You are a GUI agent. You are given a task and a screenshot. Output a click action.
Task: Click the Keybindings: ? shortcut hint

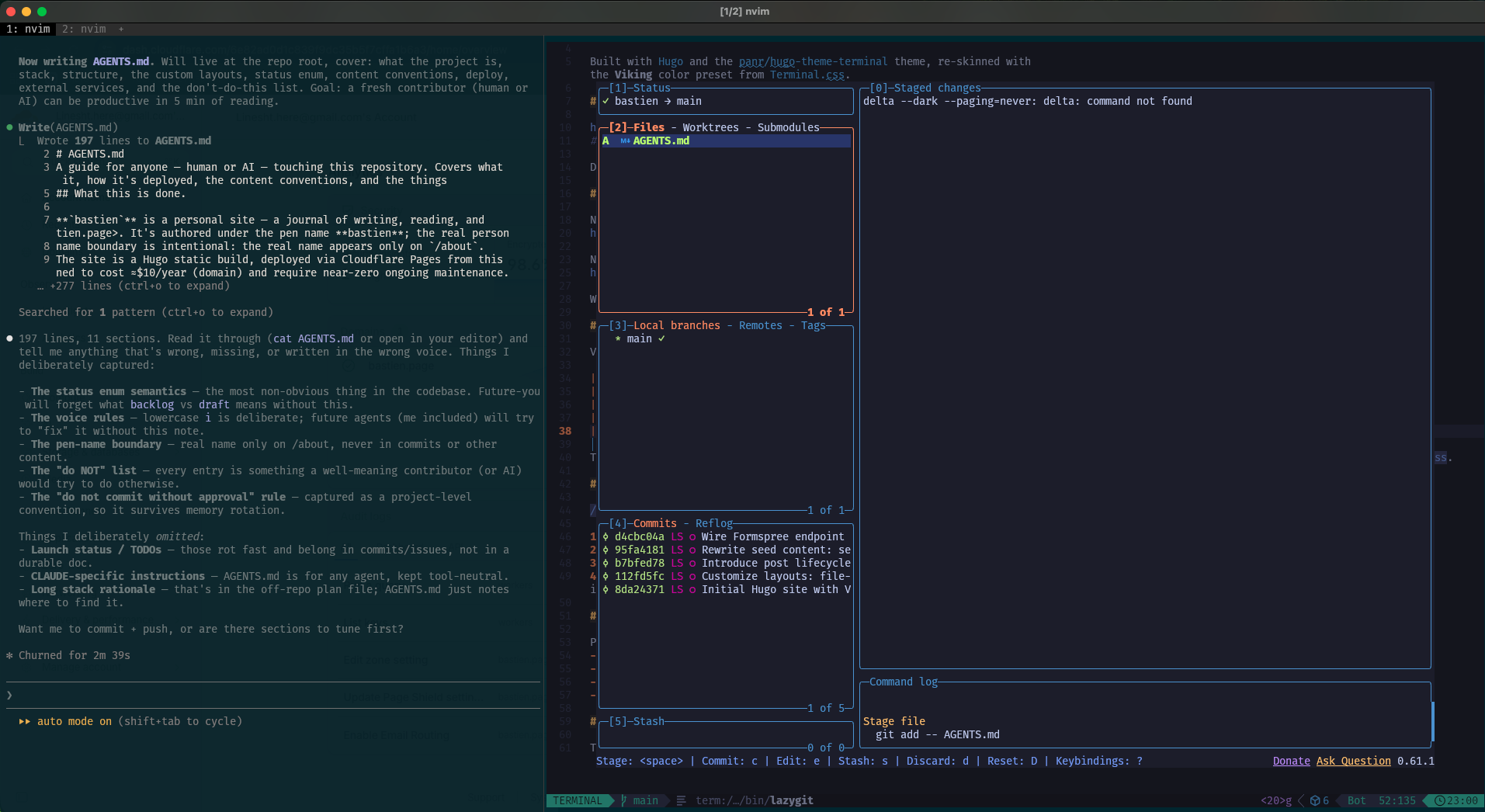tap(1098, 761)
